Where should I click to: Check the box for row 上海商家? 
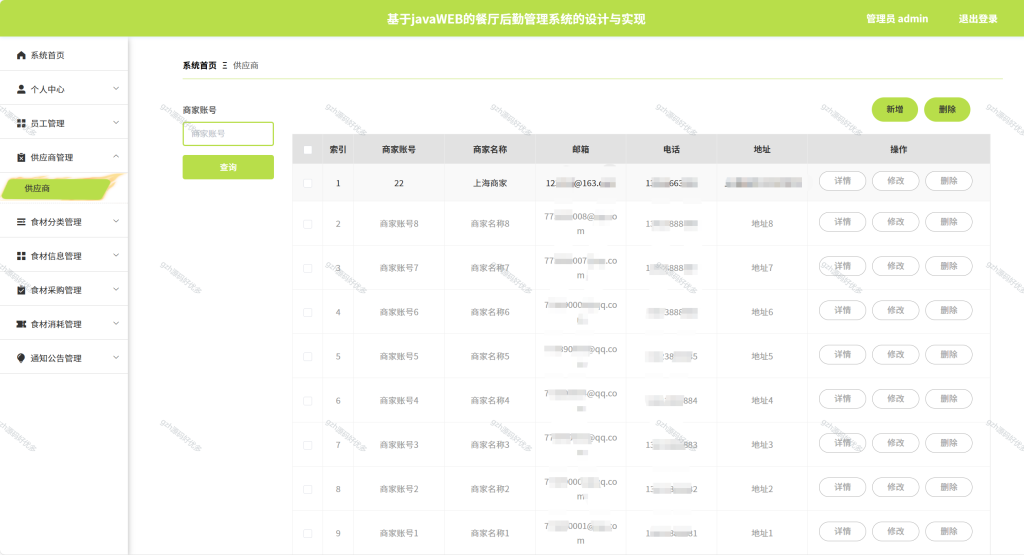pos(308,183)
